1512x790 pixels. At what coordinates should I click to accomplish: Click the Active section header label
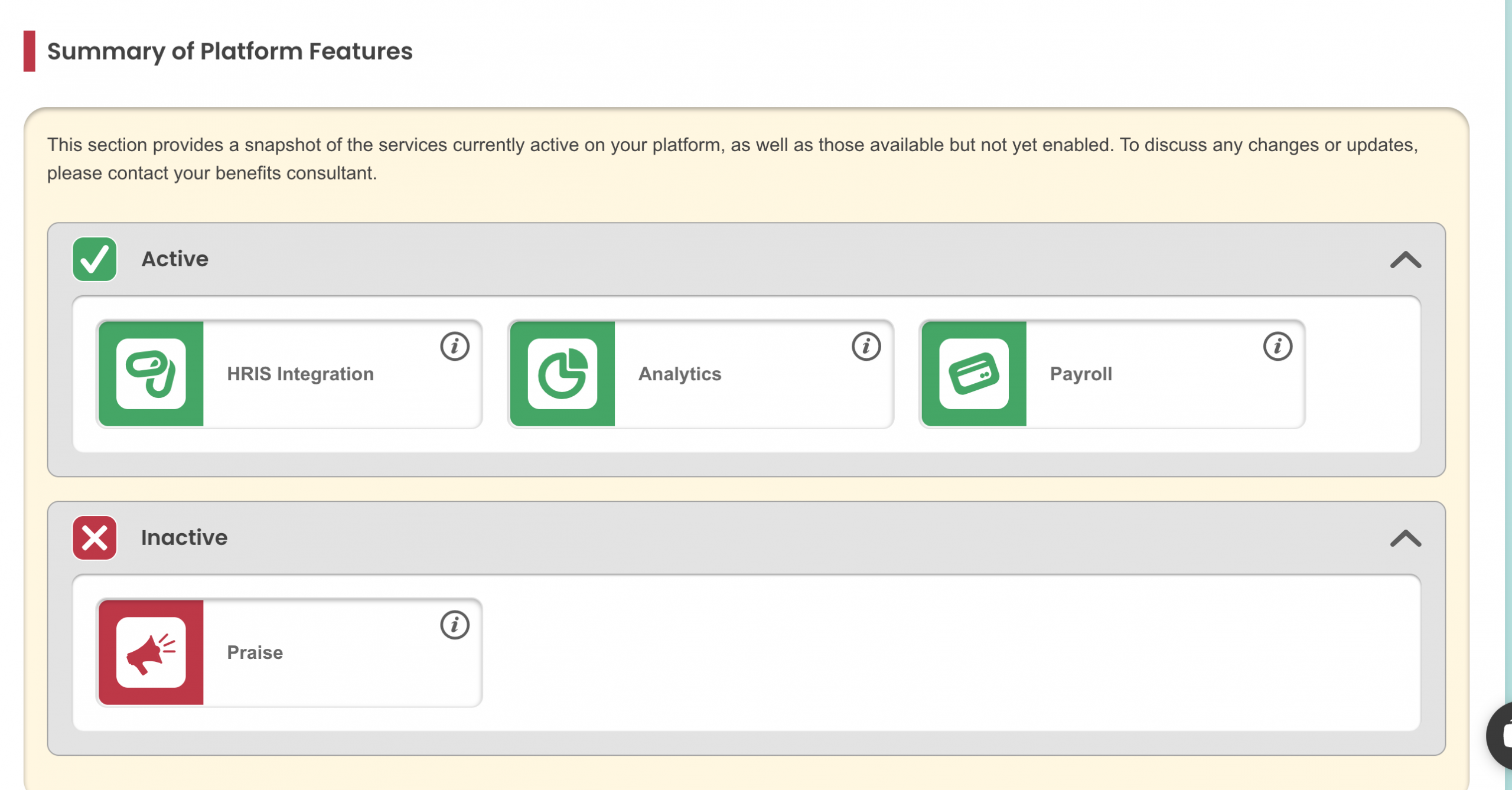[x=175, y=259]
